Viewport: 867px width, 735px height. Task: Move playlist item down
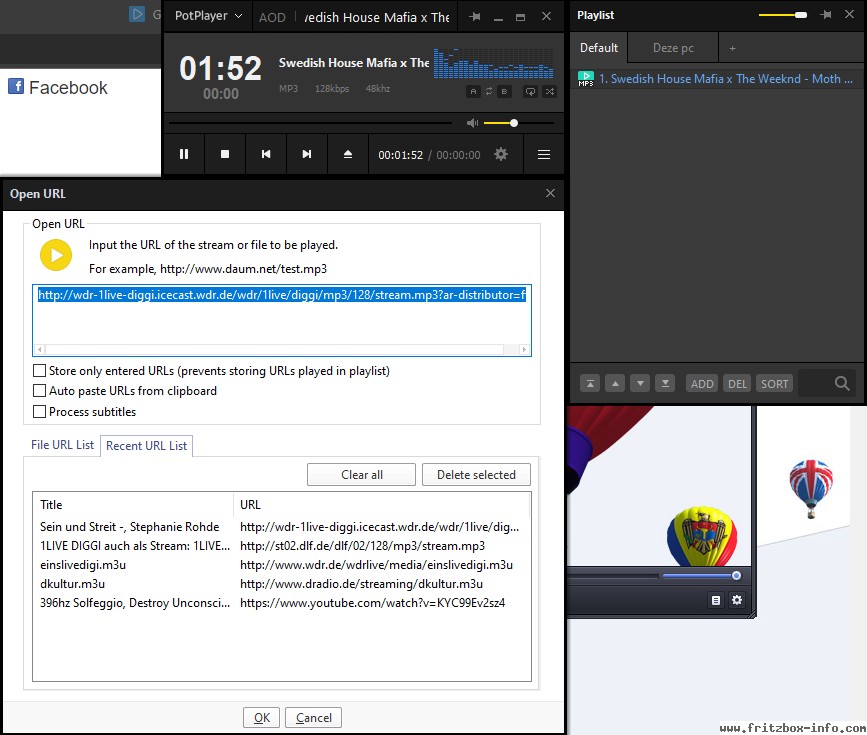click(x=640, y=383)
